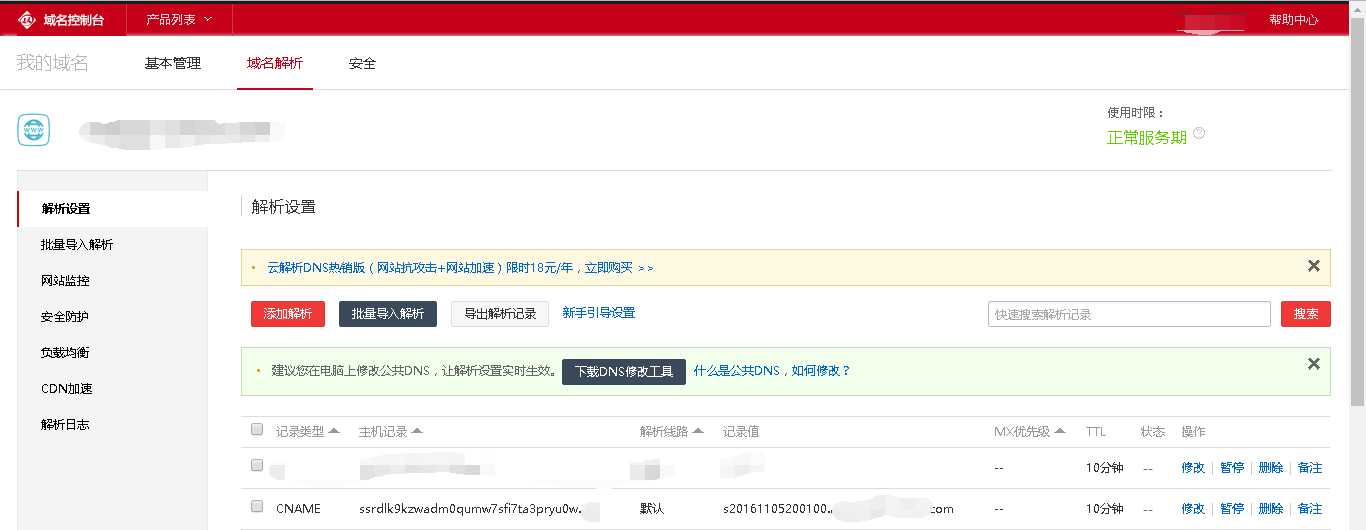Click the red 添加解析 button
The image size is (1366, 530).
coord(288,314)
